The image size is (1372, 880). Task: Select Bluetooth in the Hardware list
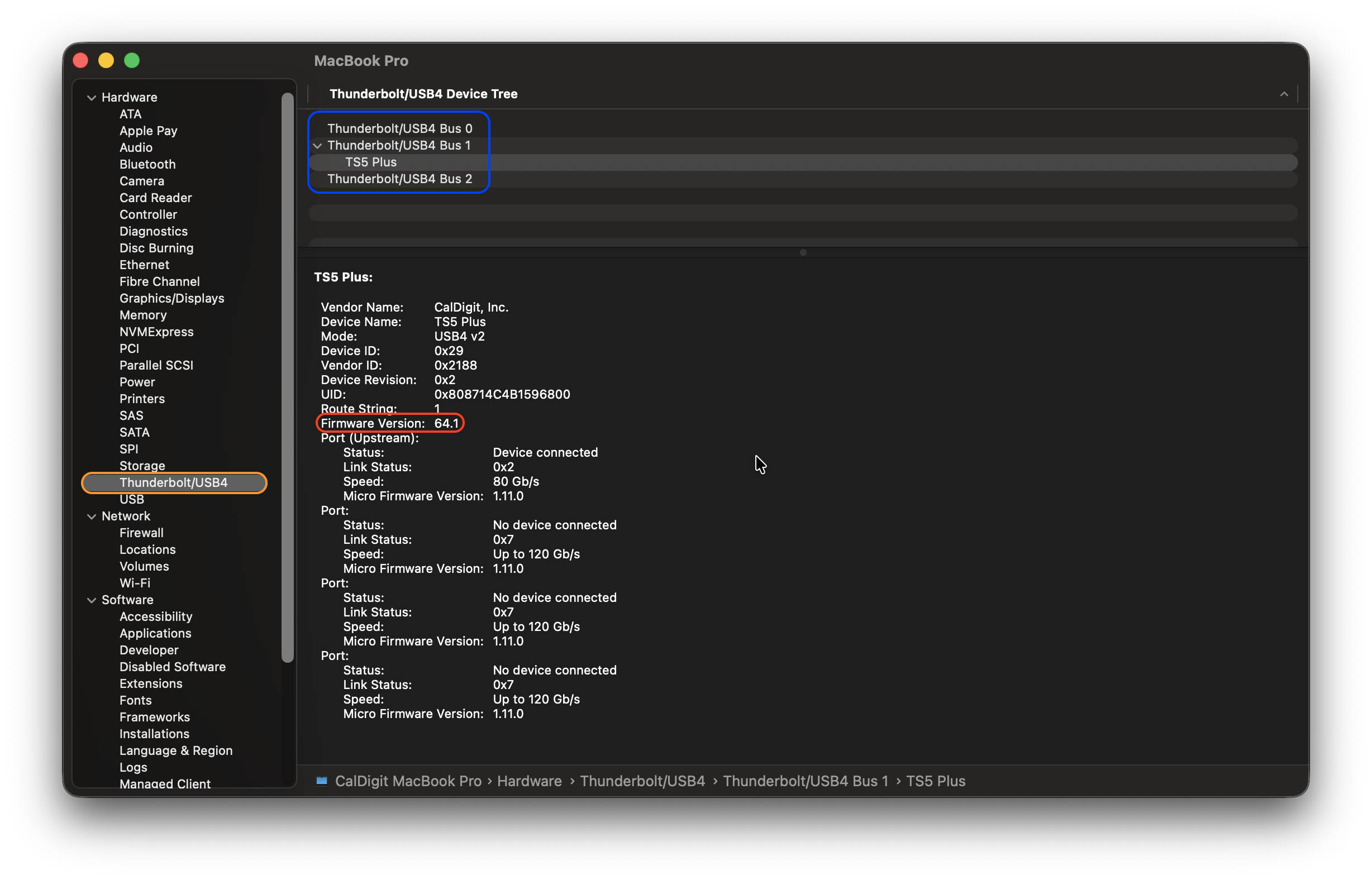[x=147, y=164]
